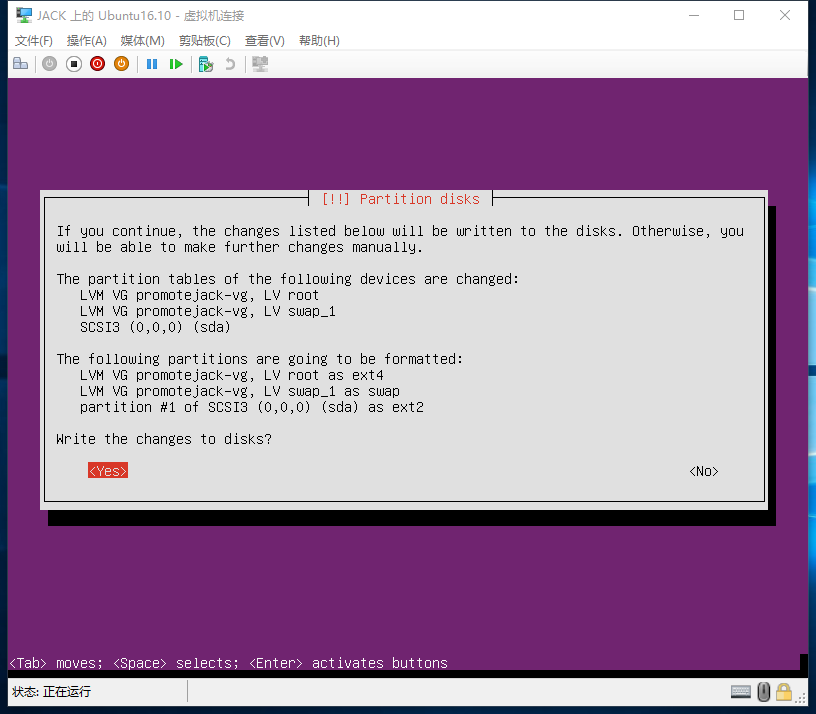Click the window resize grip corner
Screen dimensions: 816x714
coord(800,699)
